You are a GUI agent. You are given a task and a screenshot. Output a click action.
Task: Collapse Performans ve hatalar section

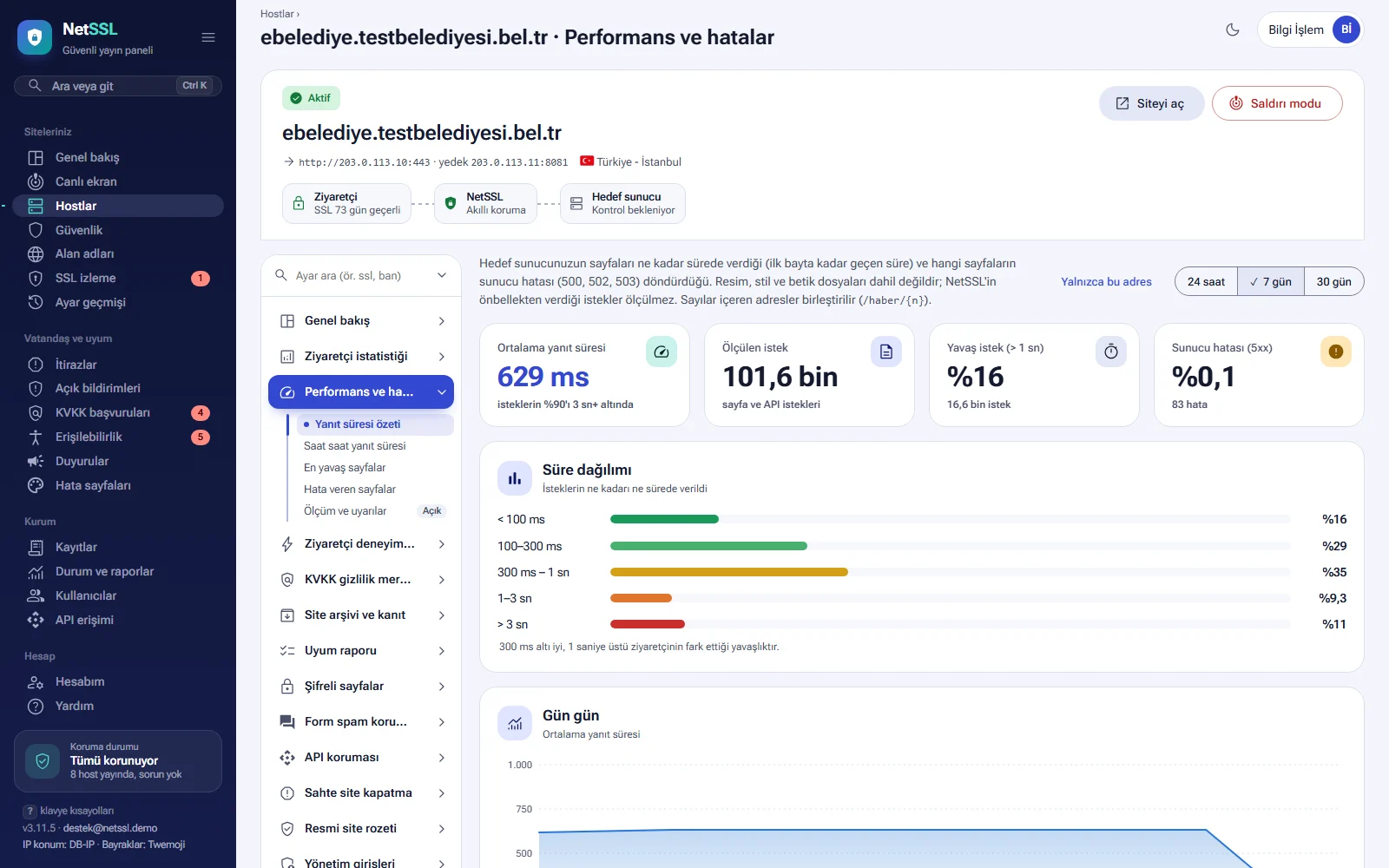[x=361, y=392]
